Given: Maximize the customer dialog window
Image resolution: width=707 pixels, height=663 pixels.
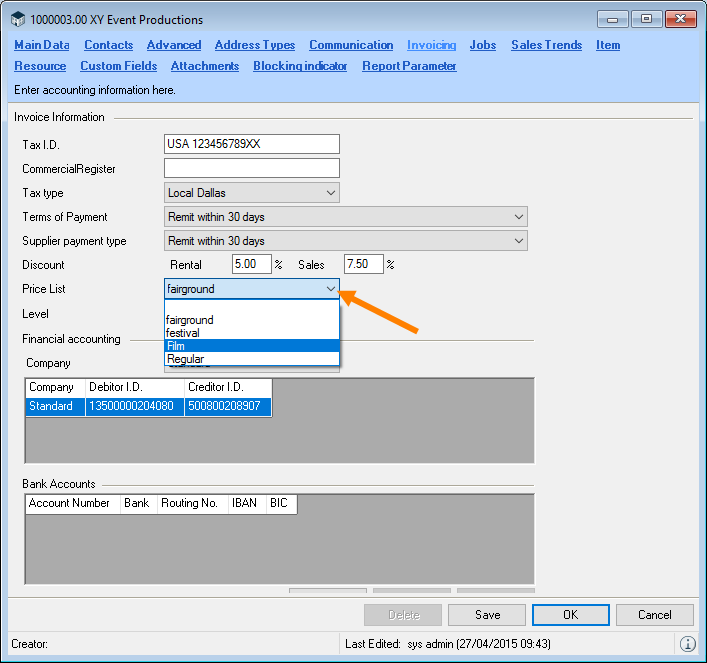Looking at the screenshot, I should [646, 19].
